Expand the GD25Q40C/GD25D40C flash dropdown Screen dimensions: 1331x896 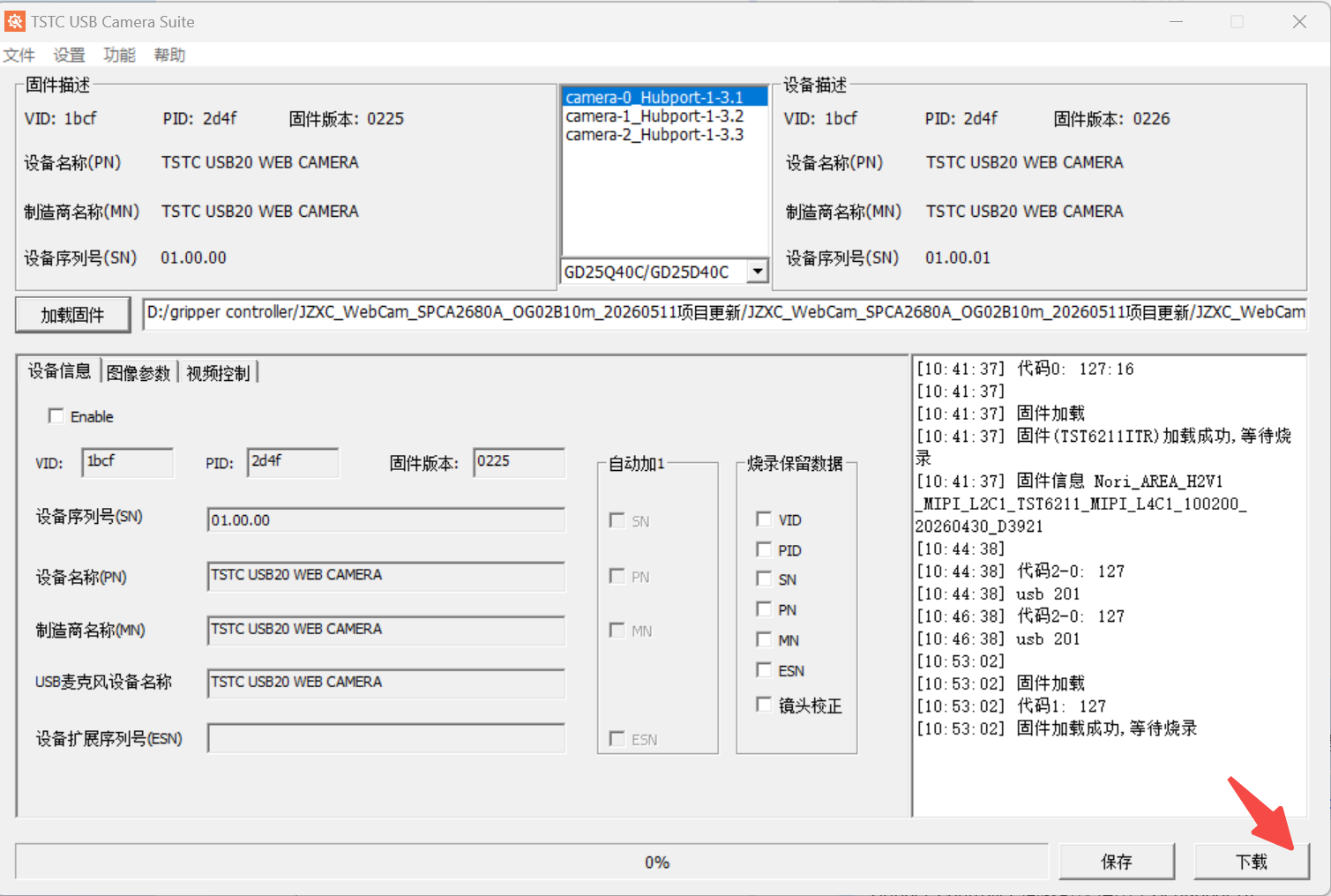point(757,272)
